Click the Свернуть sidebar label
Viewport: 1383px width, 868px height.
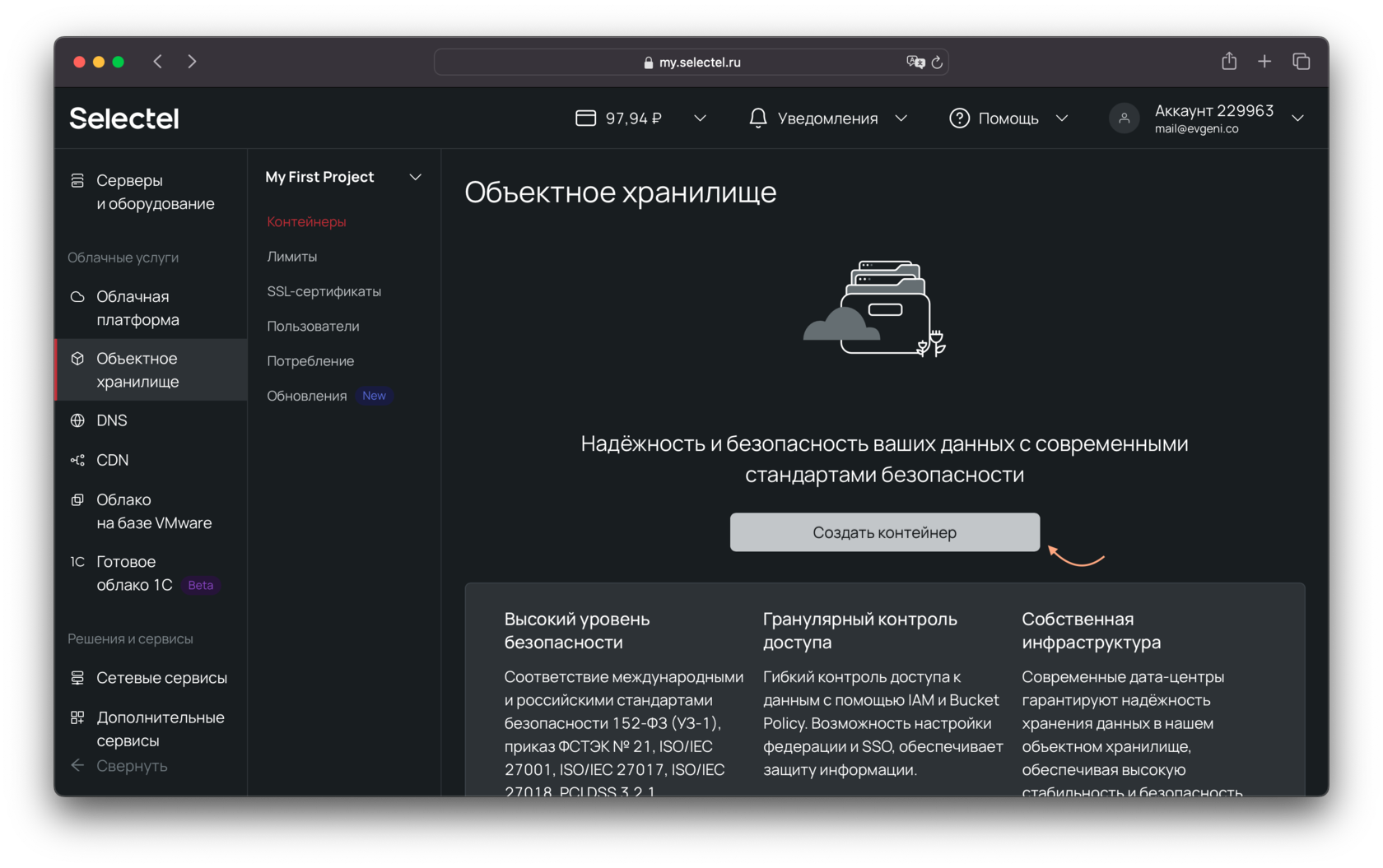[x=132, y=766]
